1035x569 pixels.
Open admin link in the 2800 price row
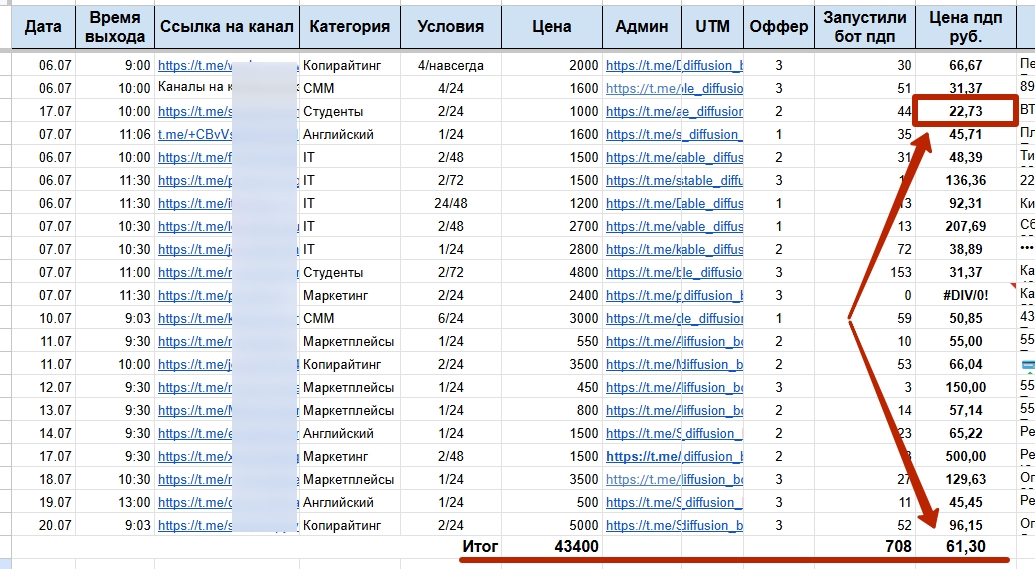point(643,249)
